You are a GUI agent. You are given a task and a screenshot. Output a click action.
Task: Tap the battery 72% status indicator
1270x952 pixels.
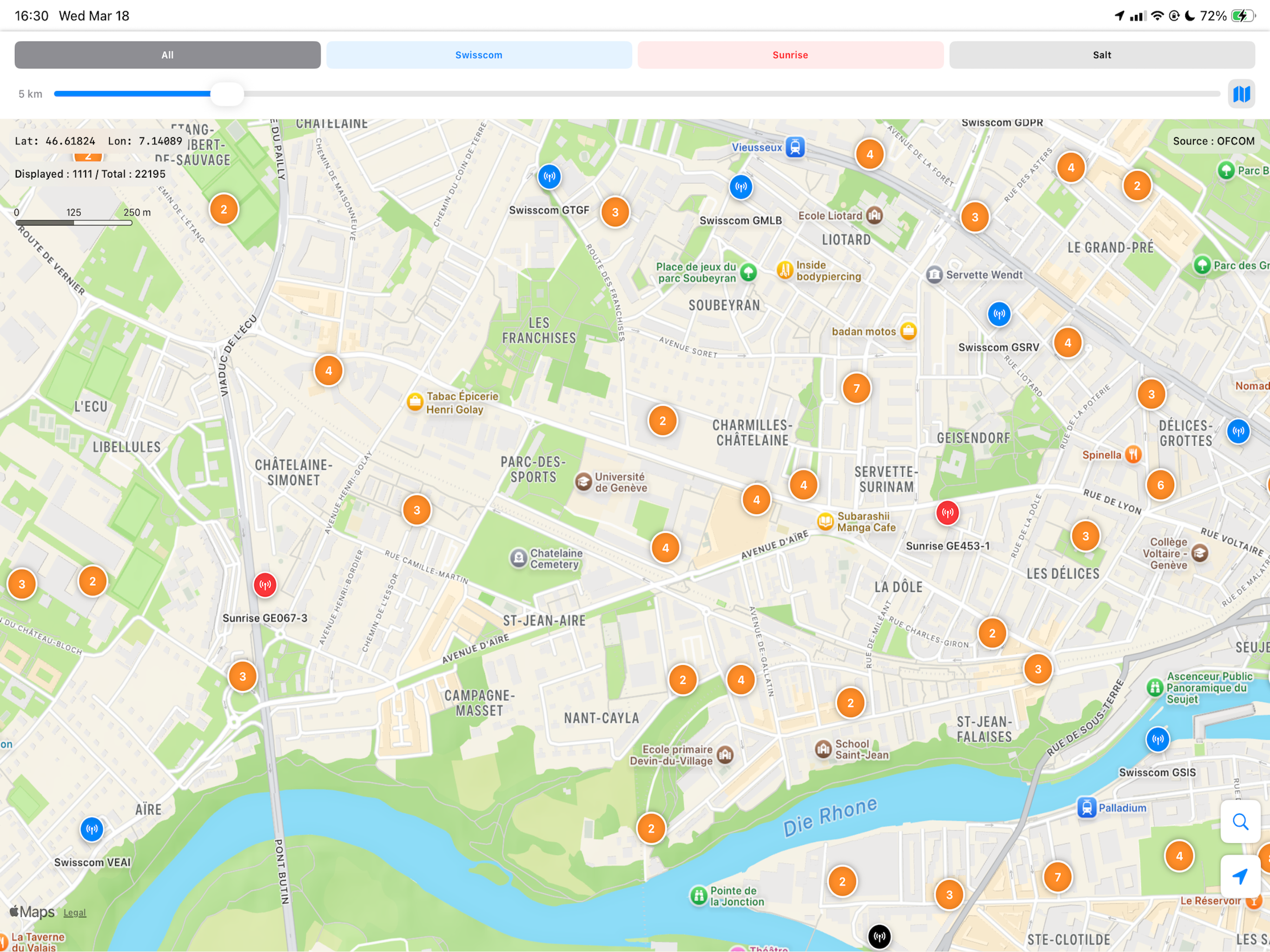[1227, 15]
